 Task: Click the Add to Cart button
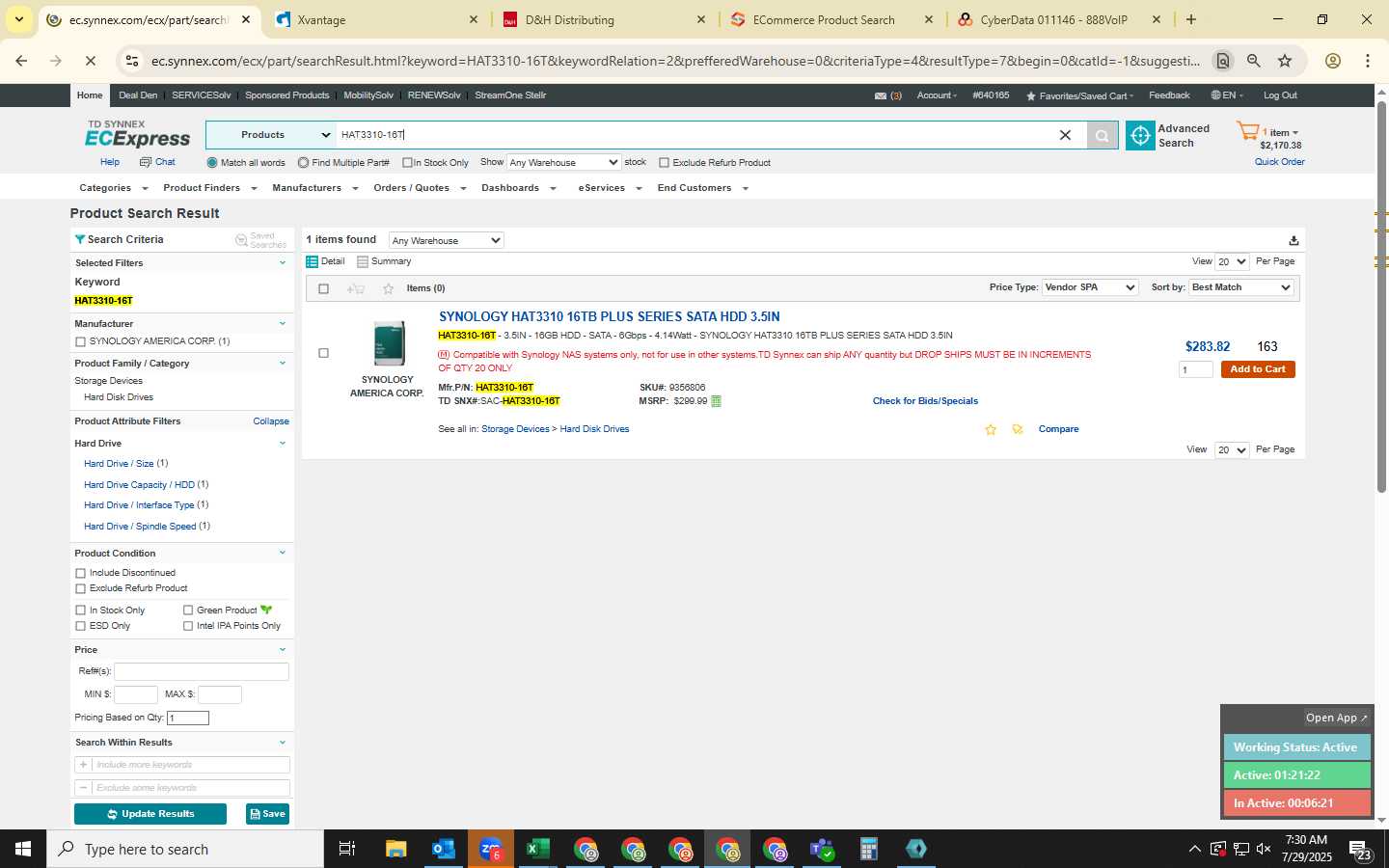click(1258, 369)
